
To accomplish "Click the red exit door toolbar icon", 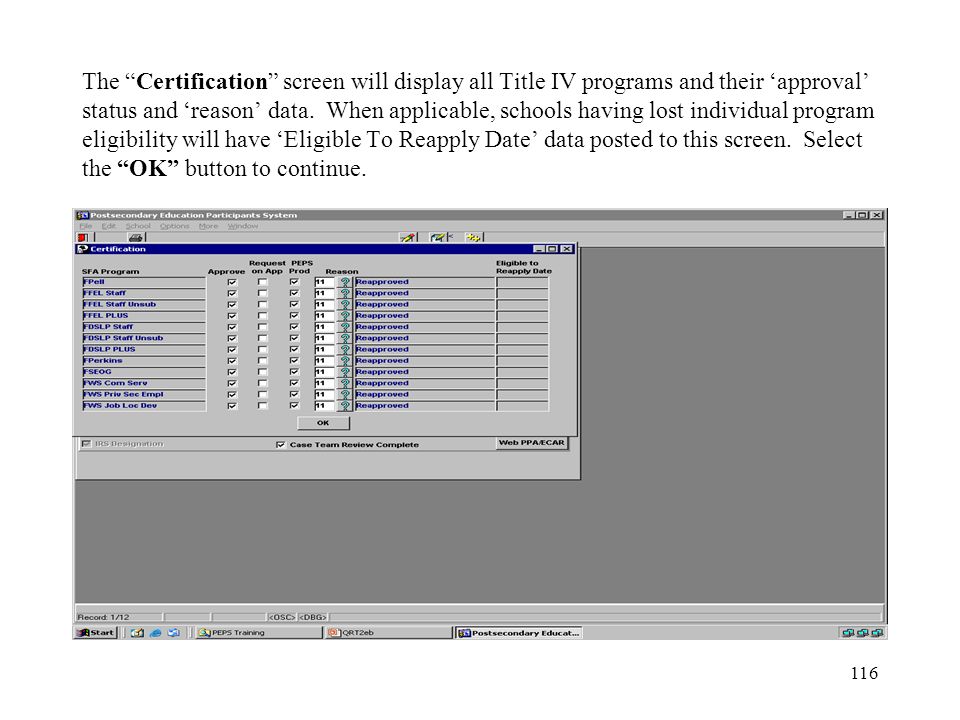I will (83, 238).
